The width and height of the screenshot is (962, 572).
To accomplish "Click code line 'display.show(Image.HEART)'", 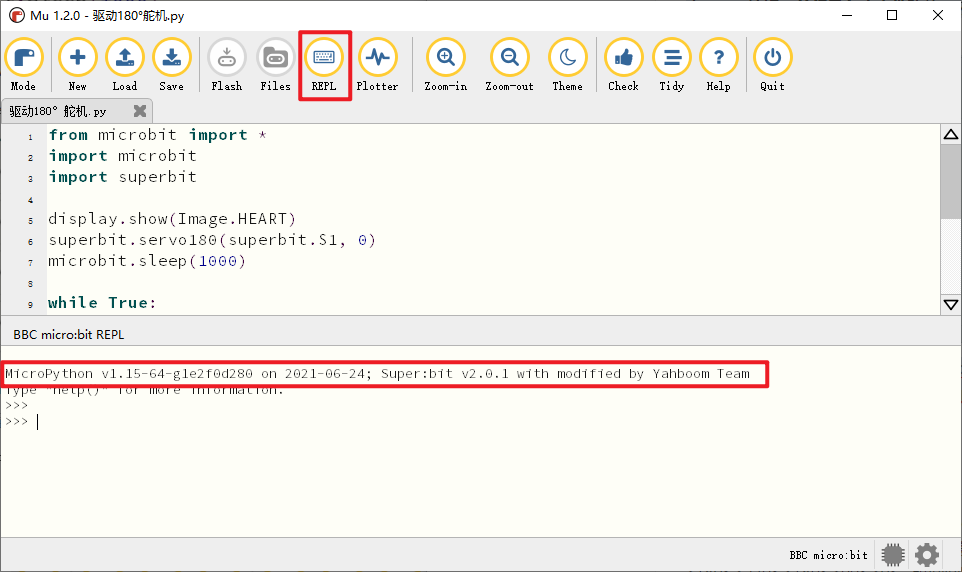I will pyautogui.click(x=172, y=219).
